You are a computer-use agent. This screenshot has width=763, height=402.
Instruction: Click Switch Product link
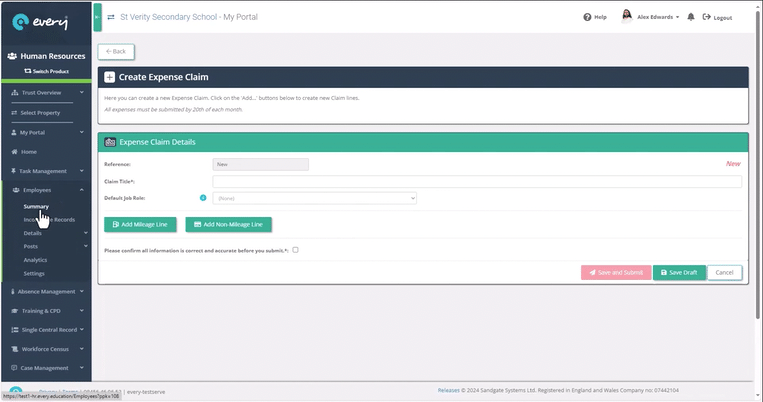click(x=47, y=71)
